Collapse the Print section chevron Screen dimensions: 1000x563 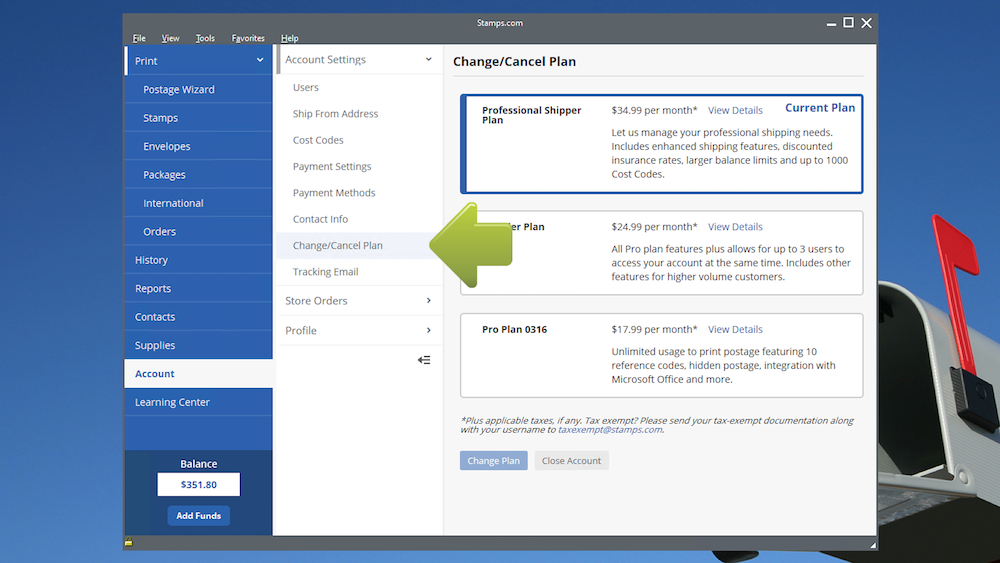point(259,61)
